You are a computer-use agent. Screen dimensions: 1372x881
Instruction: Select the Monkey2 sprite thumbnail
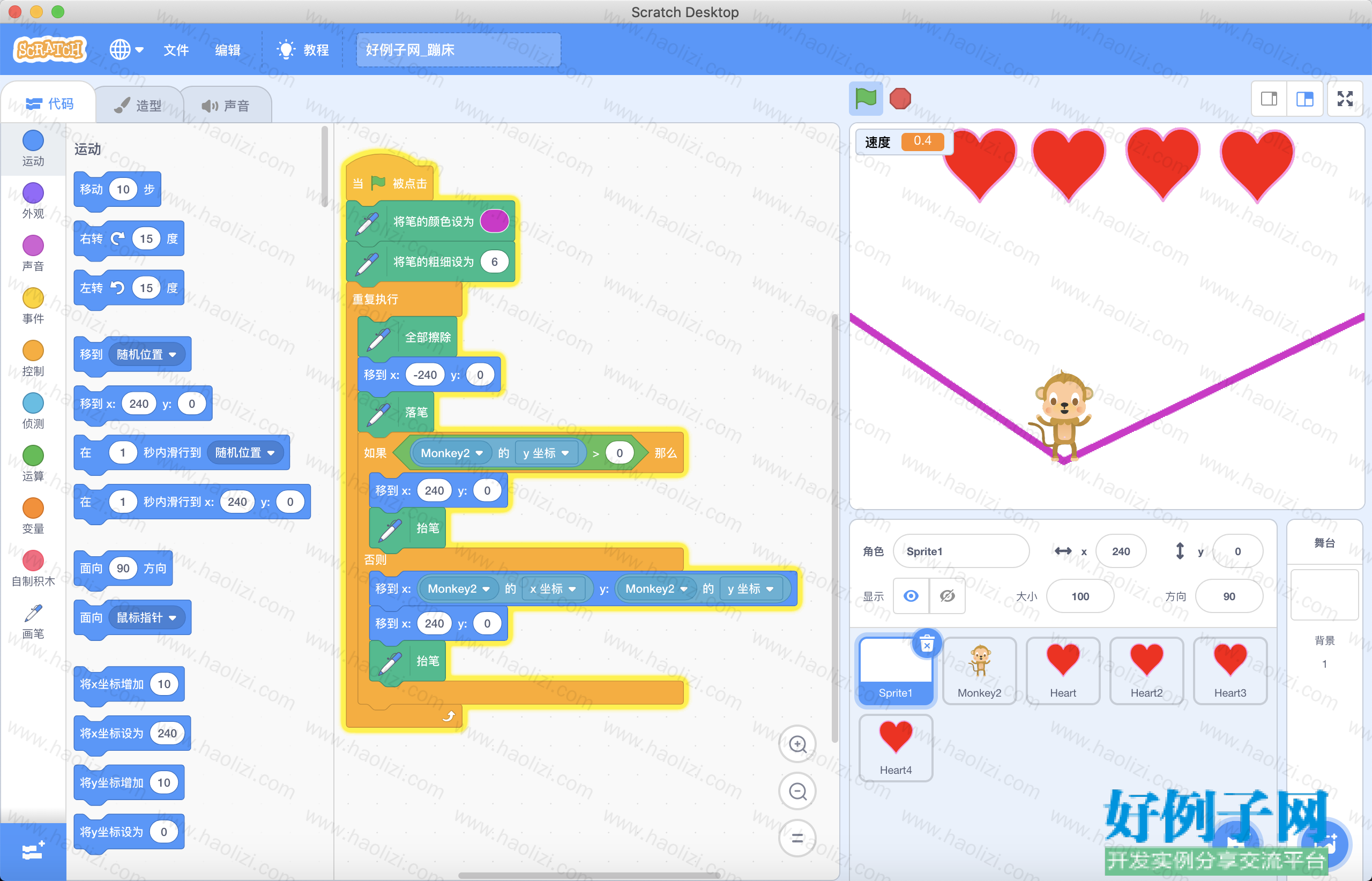coord(980,670)
